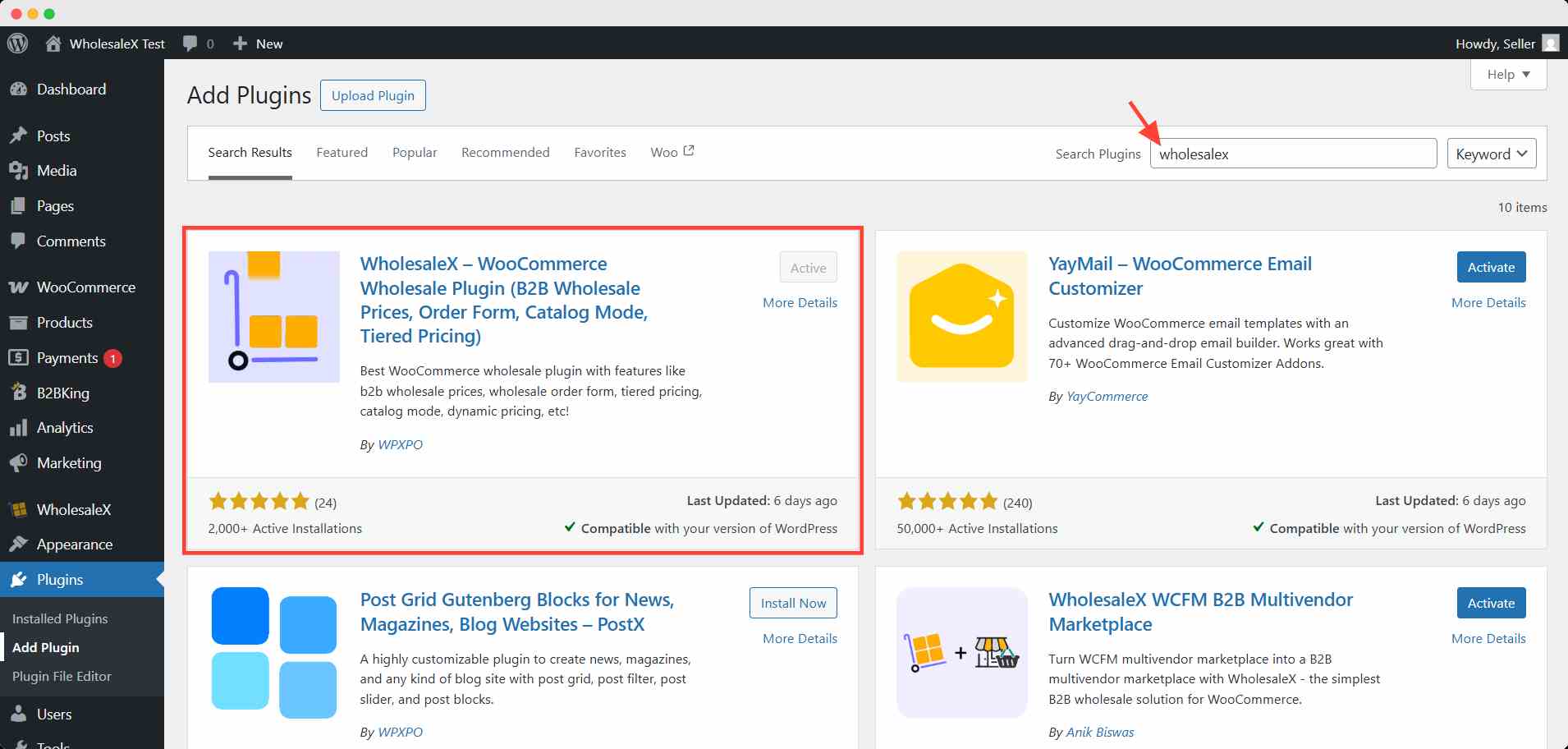Expand the Help dropdown tab

pos(1509,75)
